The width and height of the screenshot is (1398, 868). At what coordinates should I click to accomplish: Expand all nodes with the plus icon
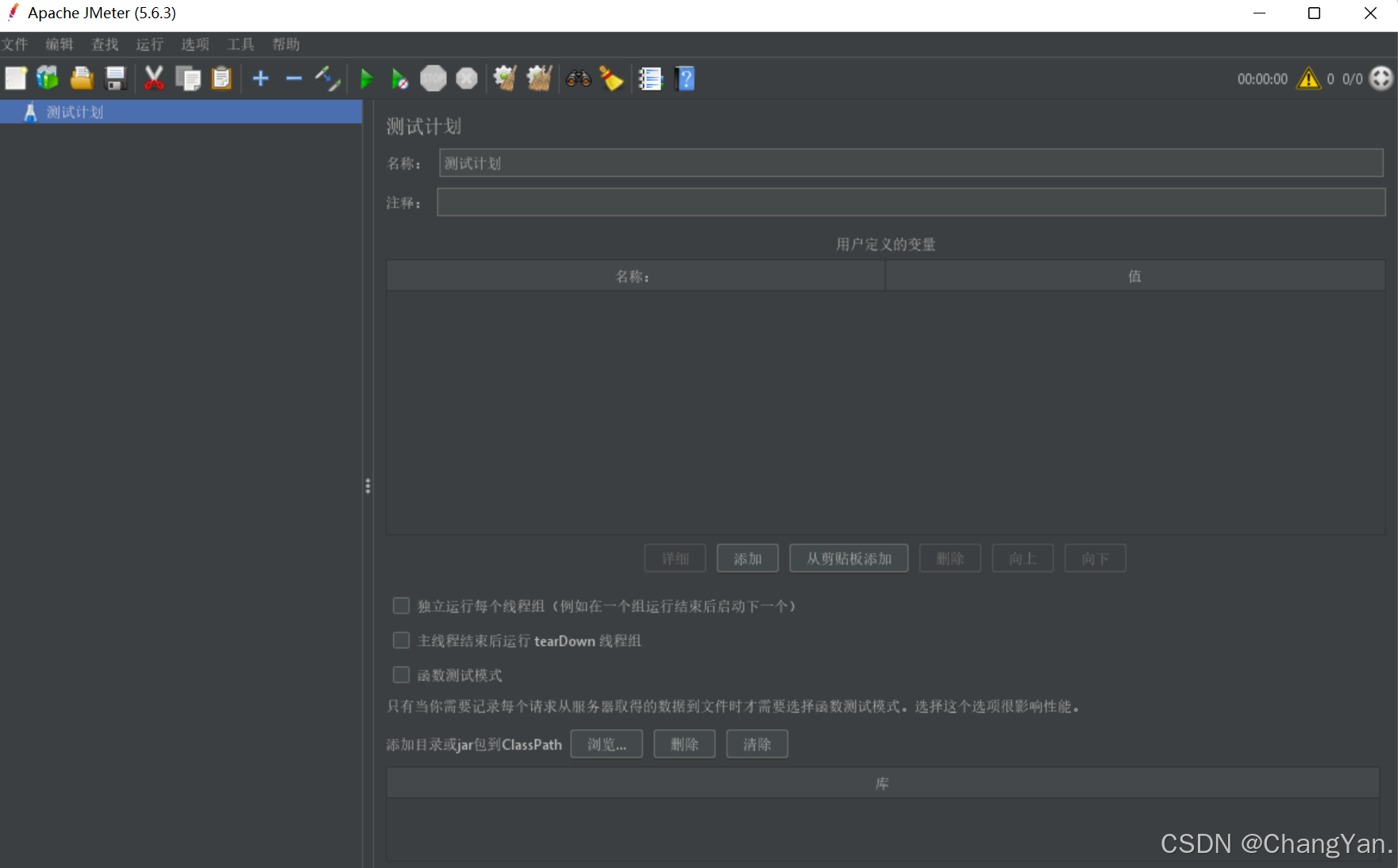tap(260, 79)
